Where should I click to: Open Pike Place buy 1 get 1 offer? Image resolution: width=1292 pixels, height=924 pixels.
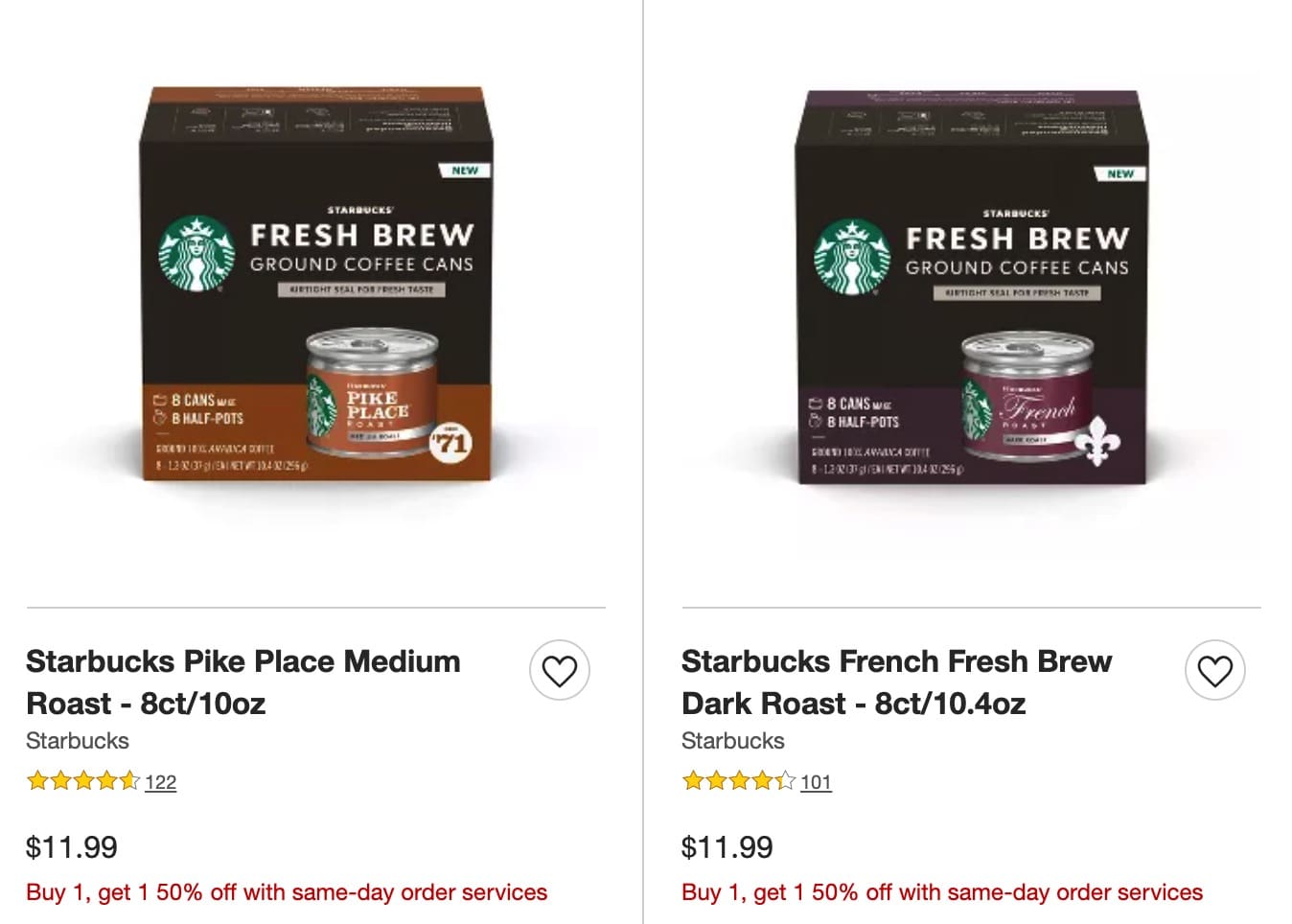287,892
